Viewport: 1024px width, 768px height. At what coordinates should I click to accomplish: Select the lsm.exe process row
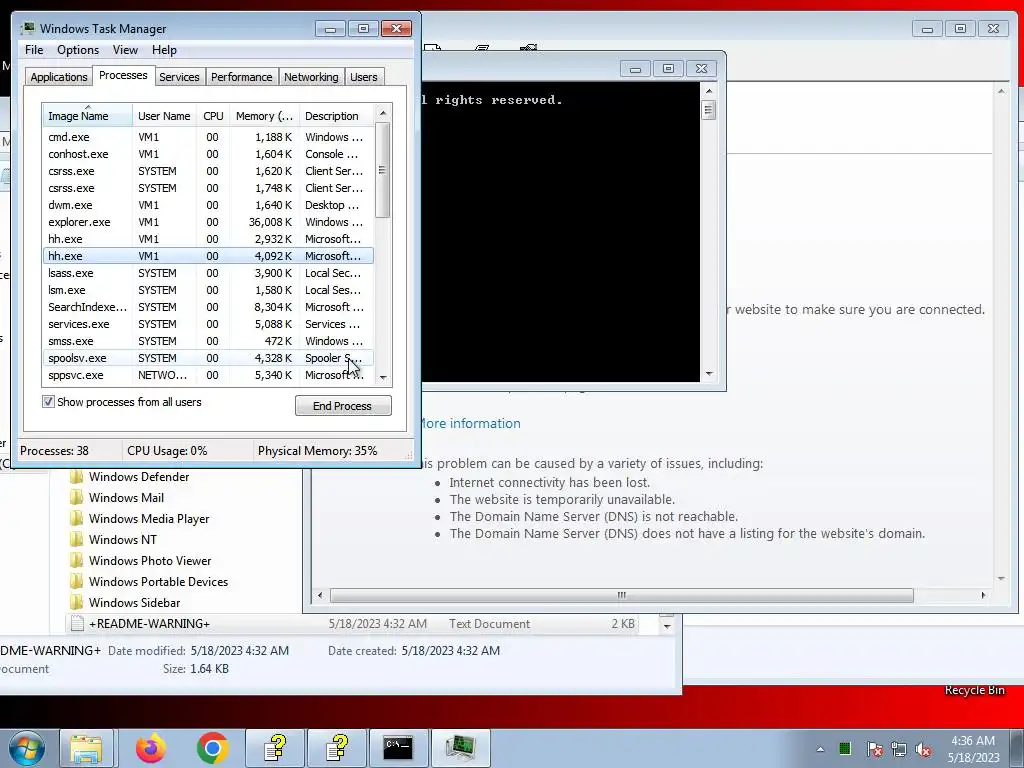click(x=208, y=290)
